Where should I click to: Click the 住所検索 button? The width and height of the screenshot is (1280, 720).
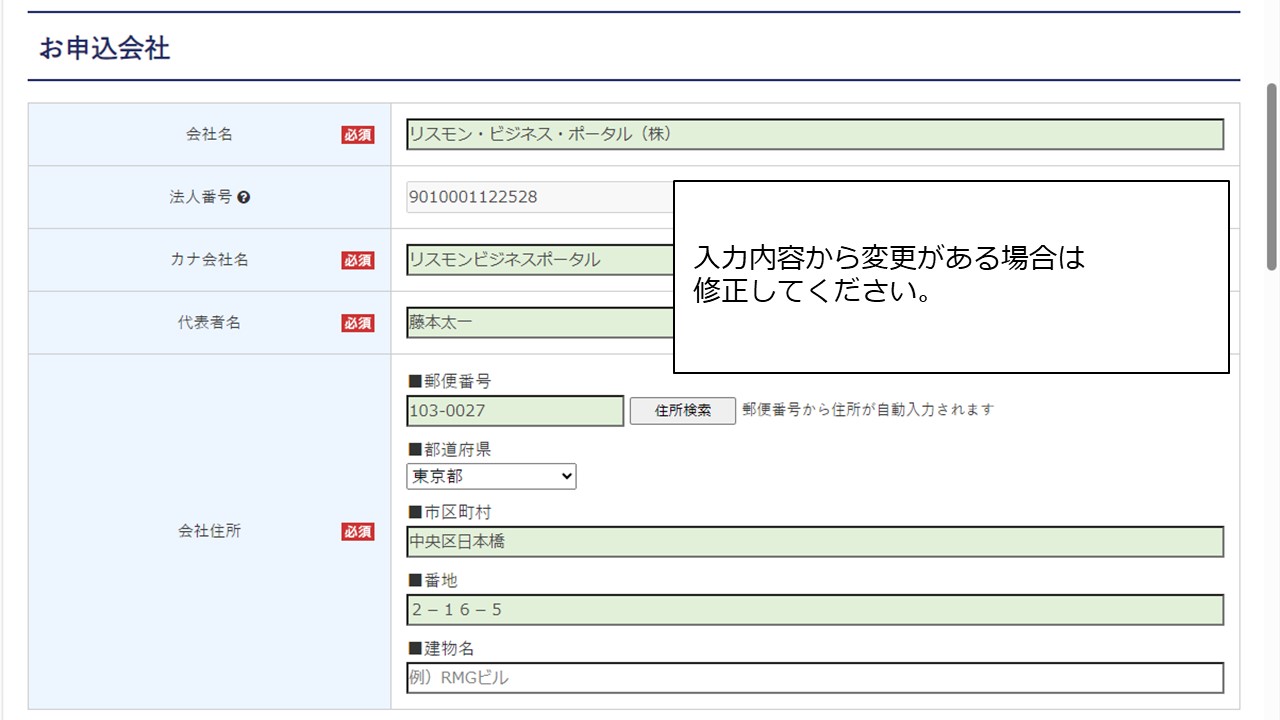point(683,411)
